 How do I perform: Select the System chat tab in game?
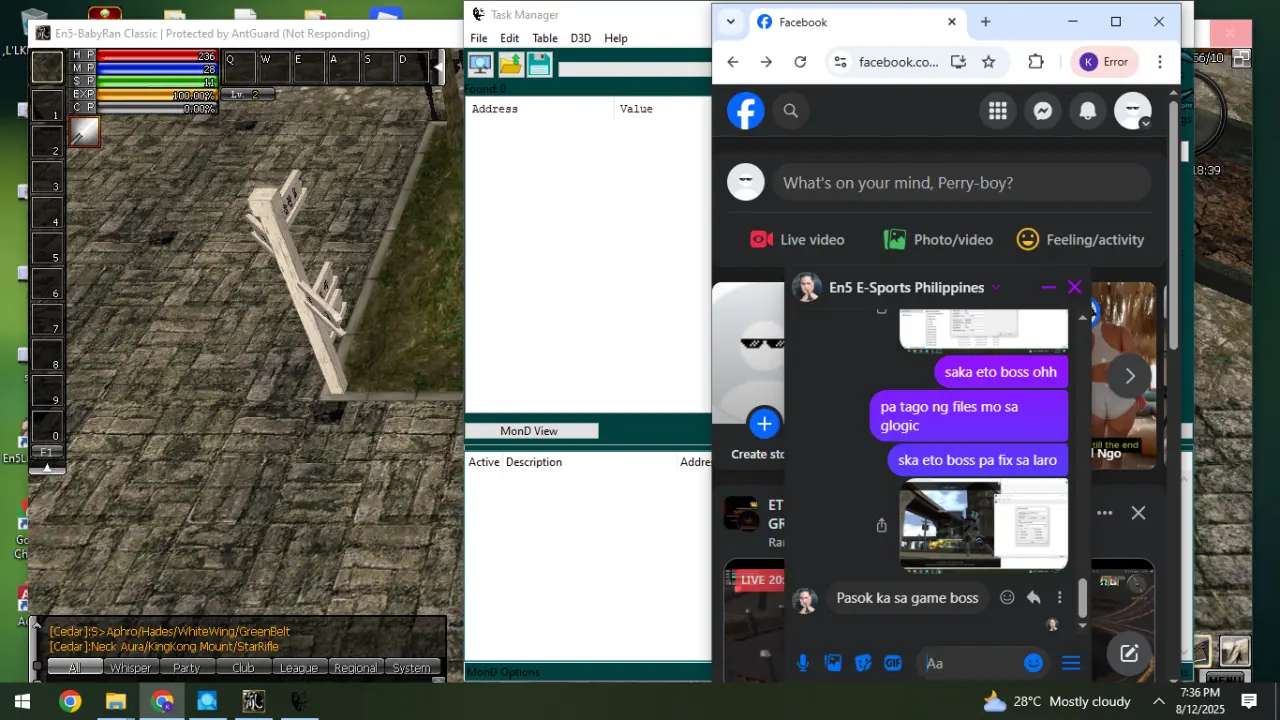(411, 668)
